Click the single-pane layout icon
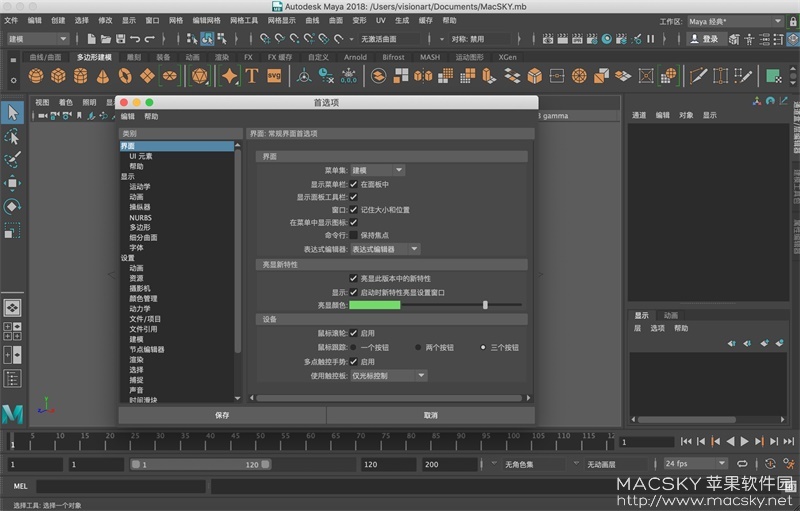This screenshot has height=511, width=800. tap(12, 308)
